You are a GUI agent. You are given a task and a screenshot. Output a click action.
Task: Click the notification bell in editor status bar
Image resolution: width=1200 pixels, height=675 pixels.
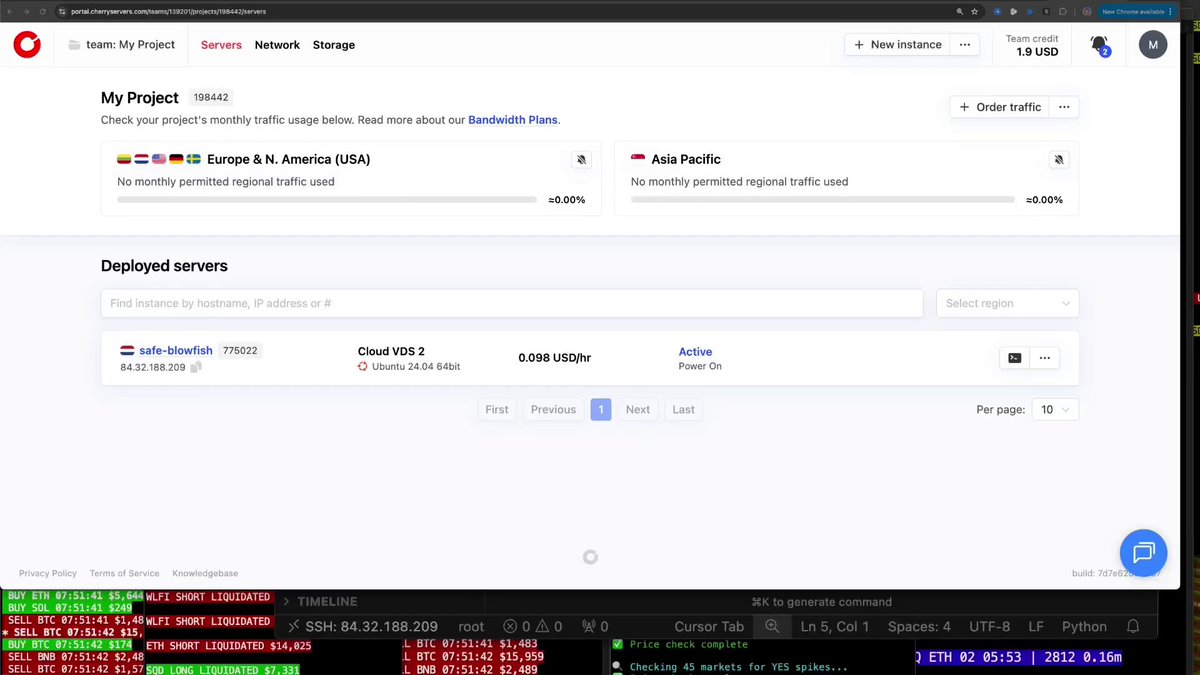1133,626
